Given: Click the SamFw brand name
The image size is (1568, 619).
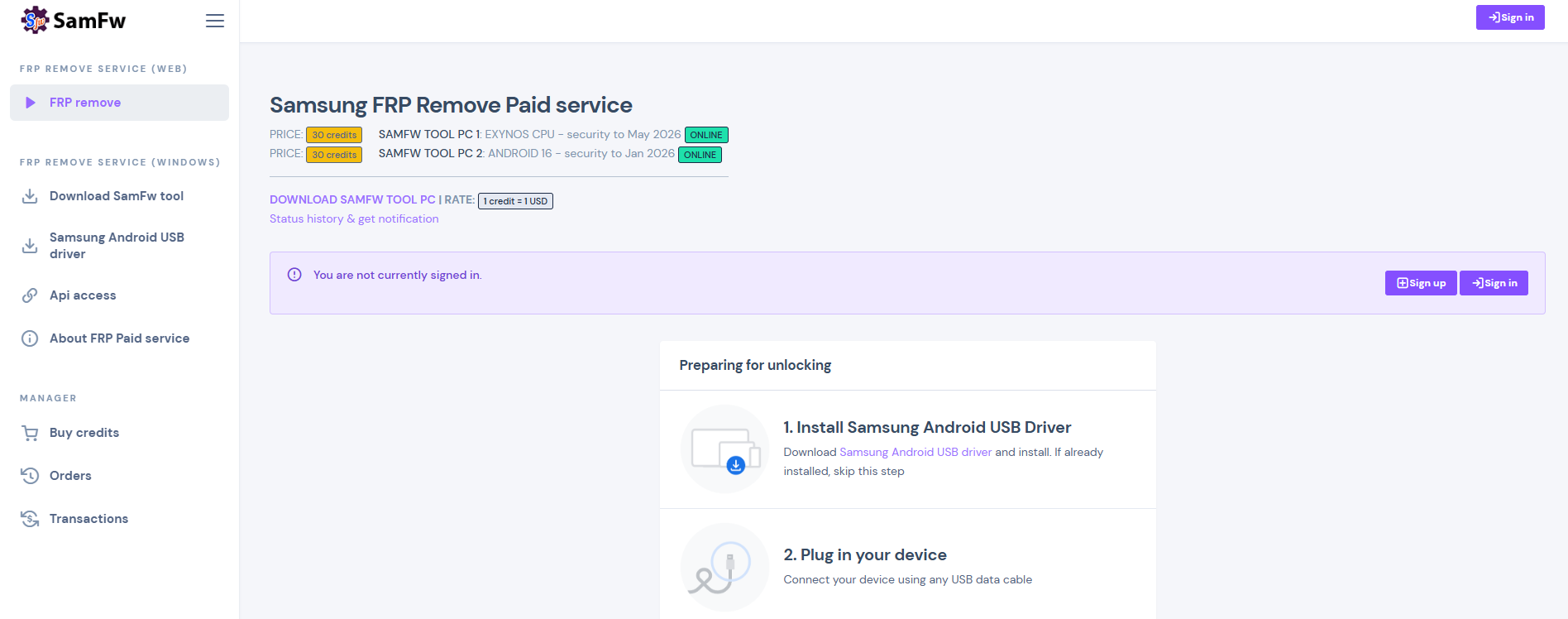Looking at the screenshot, I should tap(89, 21).
